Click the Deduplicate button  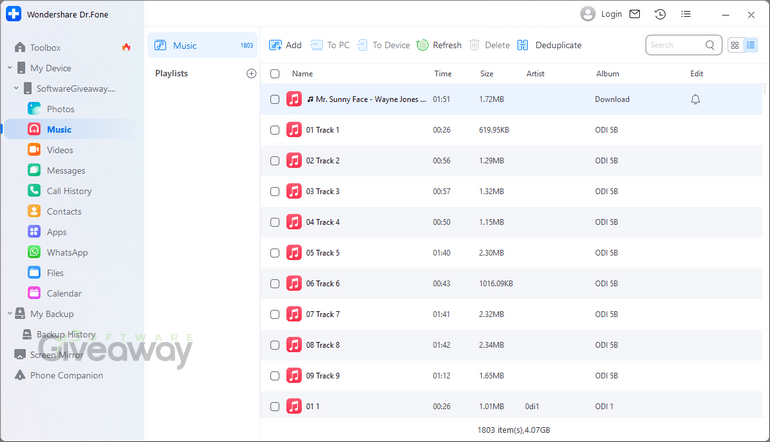(549, 45)
